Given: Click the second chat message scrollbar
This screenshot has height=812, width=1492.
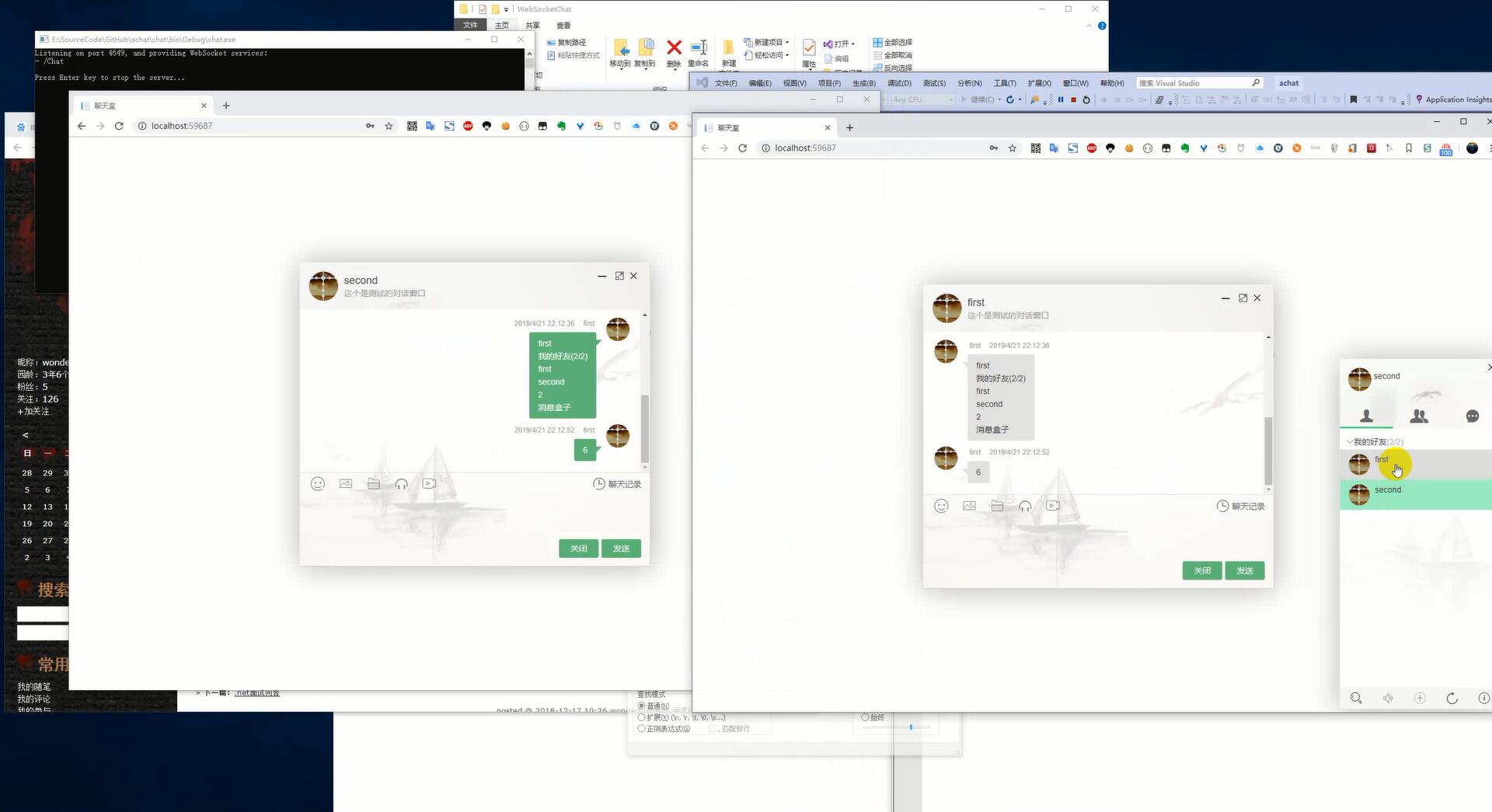Looking at the screenshot, I should coord(644,428).
